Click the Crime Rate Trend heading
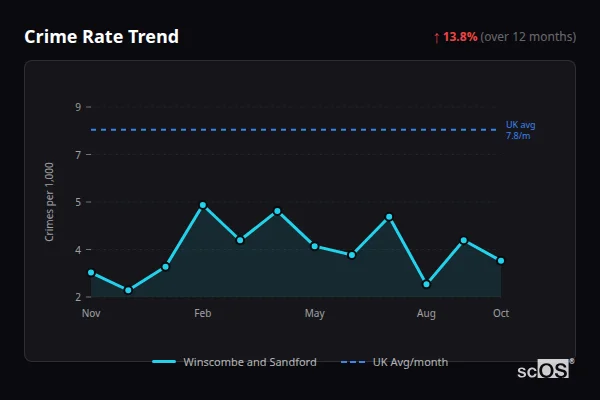The width and height of the screenshot is (600, 400). coord(101,37)
